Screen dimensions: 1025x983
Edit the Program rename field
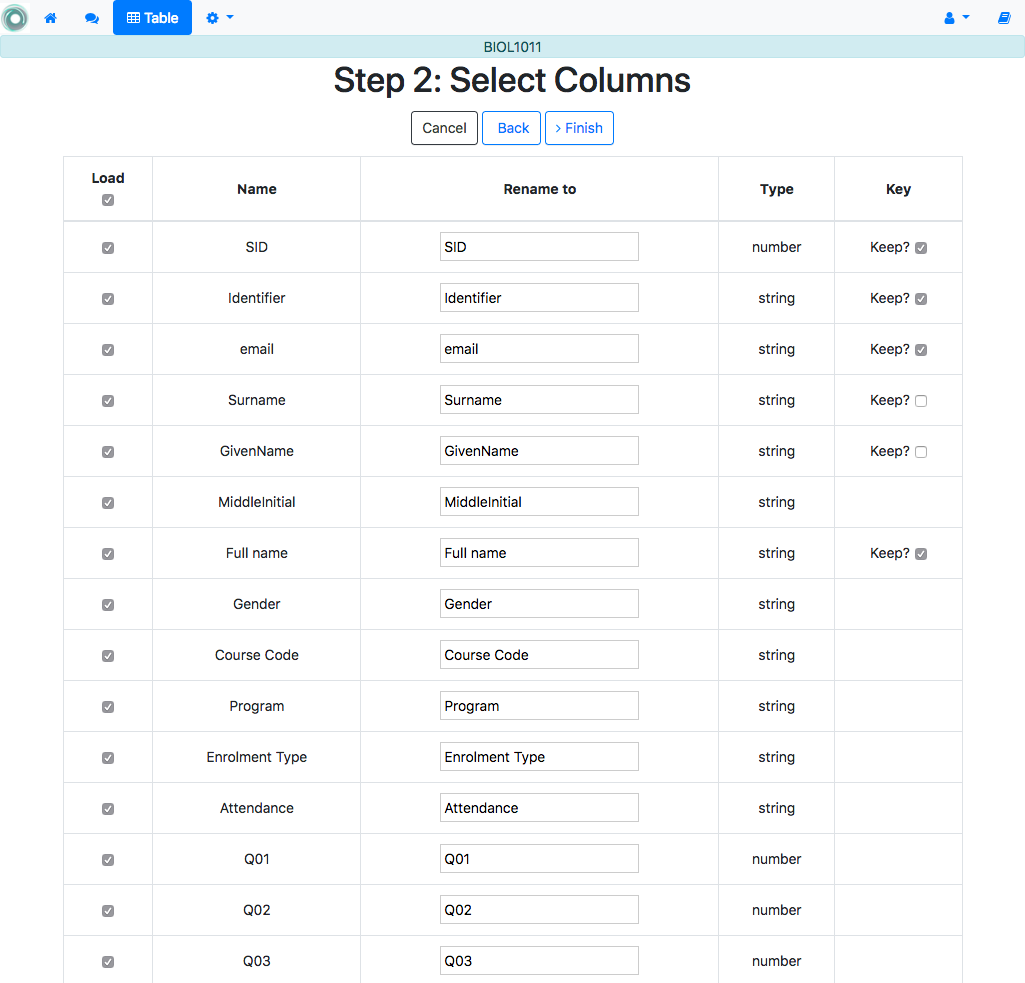[x=539, y=705]
